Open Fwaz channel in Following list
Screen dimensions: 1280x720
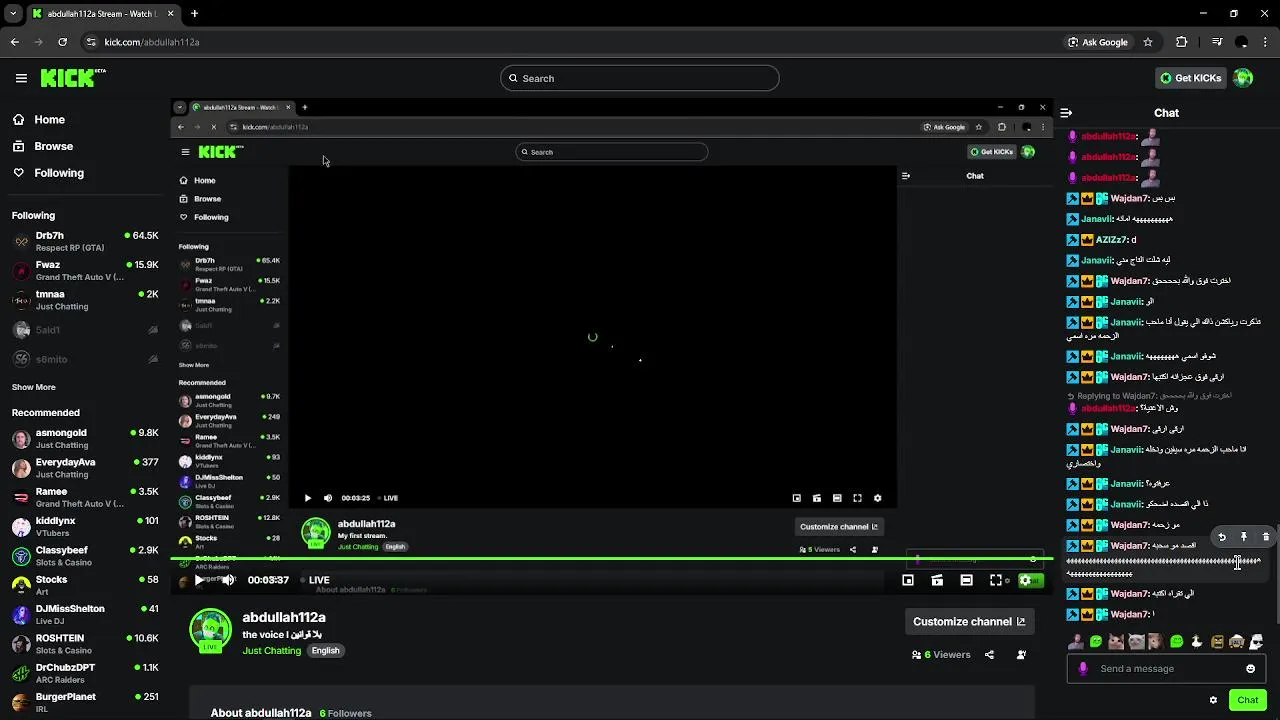[85, 270]
